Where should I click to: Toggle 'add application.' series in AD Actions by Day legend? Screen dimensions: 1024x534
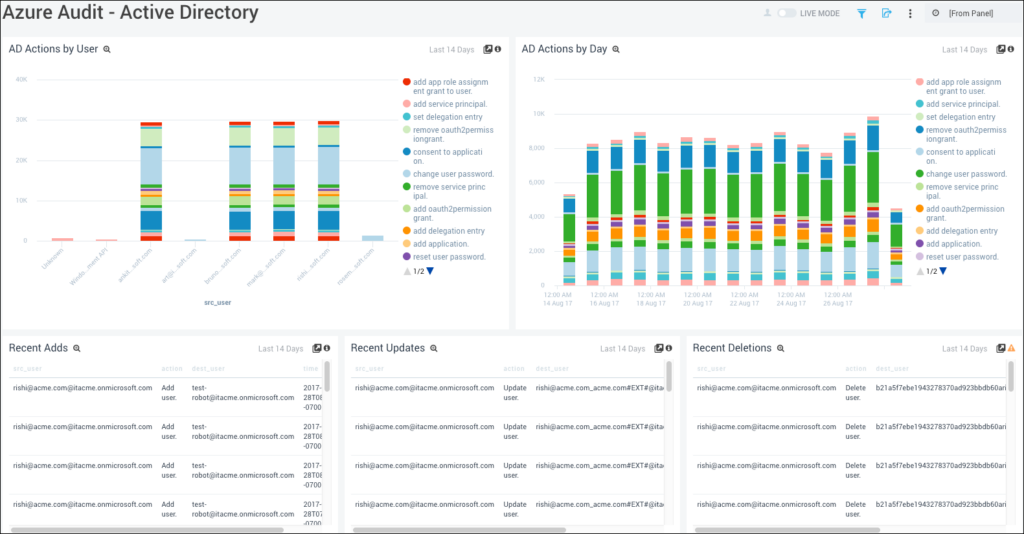(x=953, y=244)
